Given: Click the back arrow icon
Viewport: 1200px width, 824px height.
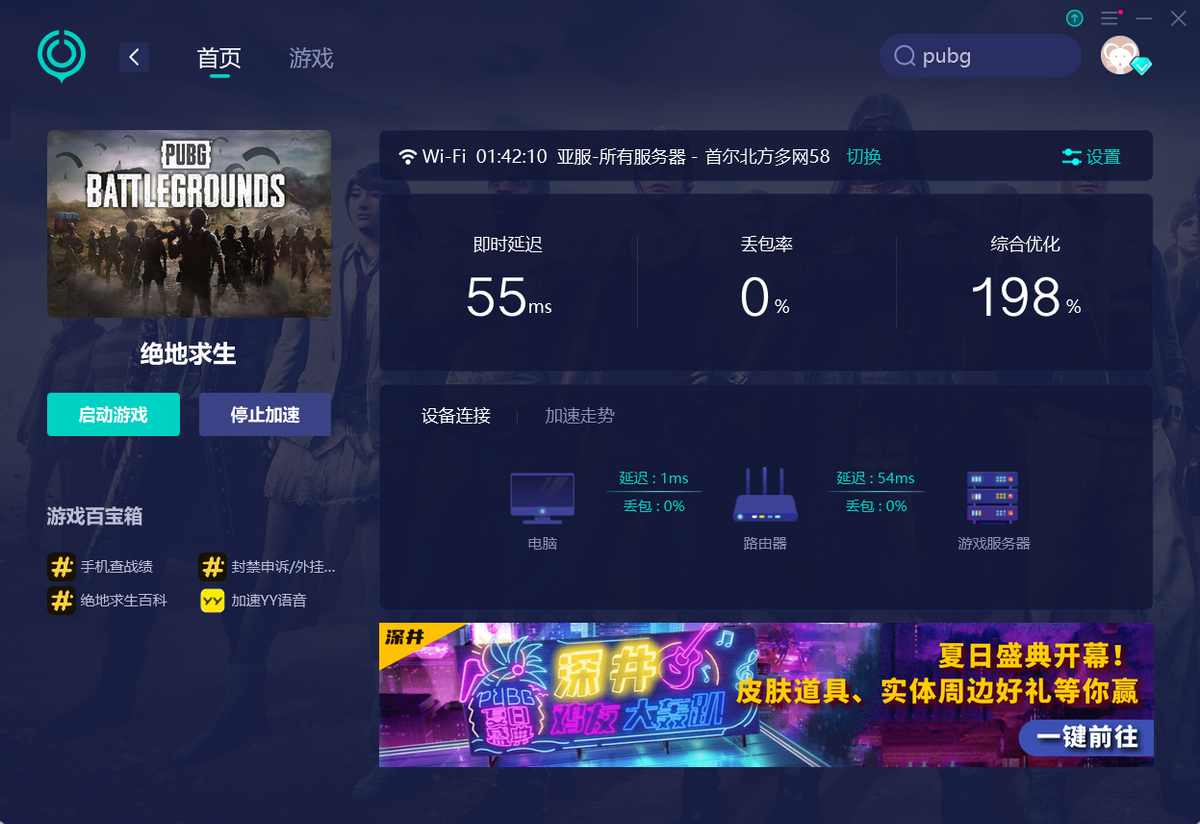Looking at the screenshot, I should (x=134, y=57).
